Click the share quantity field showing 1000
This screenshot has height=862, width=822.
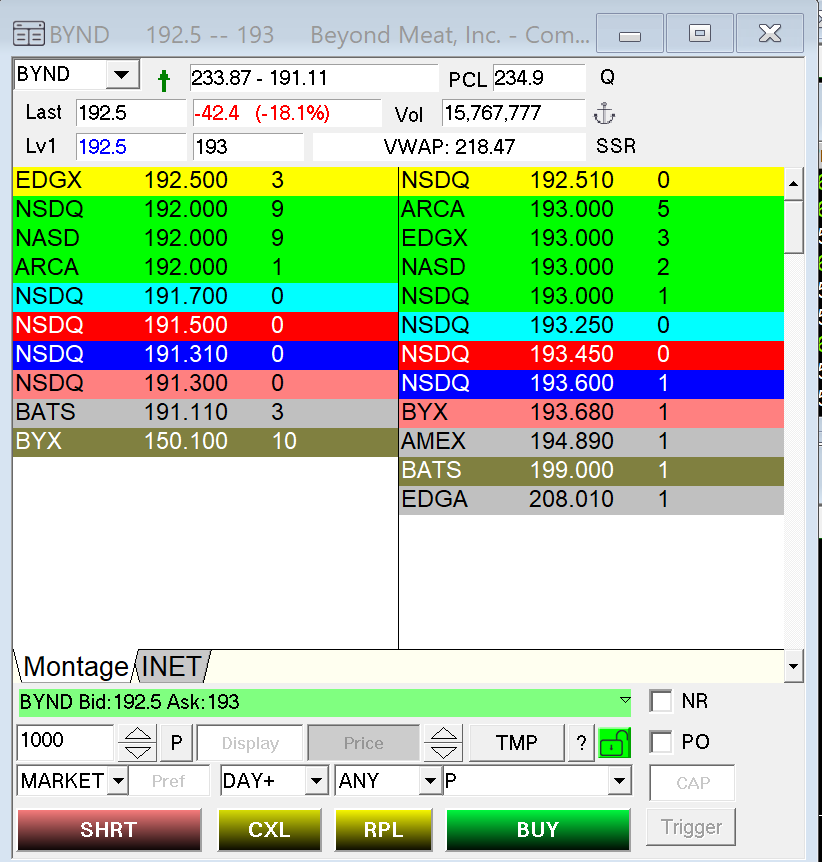[65, 741]
